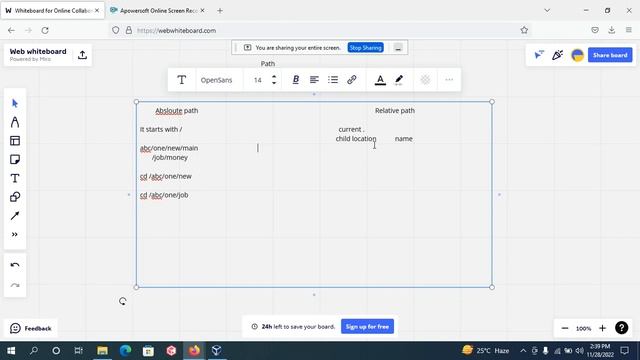This screenshot has height=360, width=640.
Task: Open site security shield icon
Action: pos(116,30)
